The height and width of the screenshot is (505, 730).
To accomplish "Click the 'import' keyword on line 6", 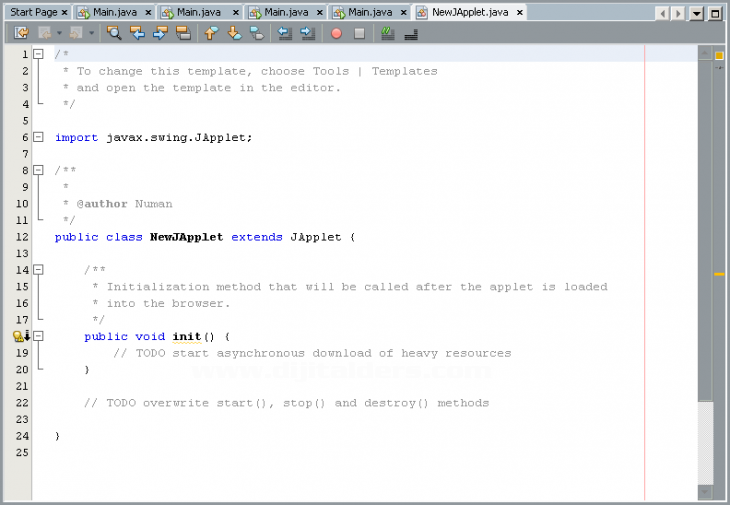I will tap(76, 137).
